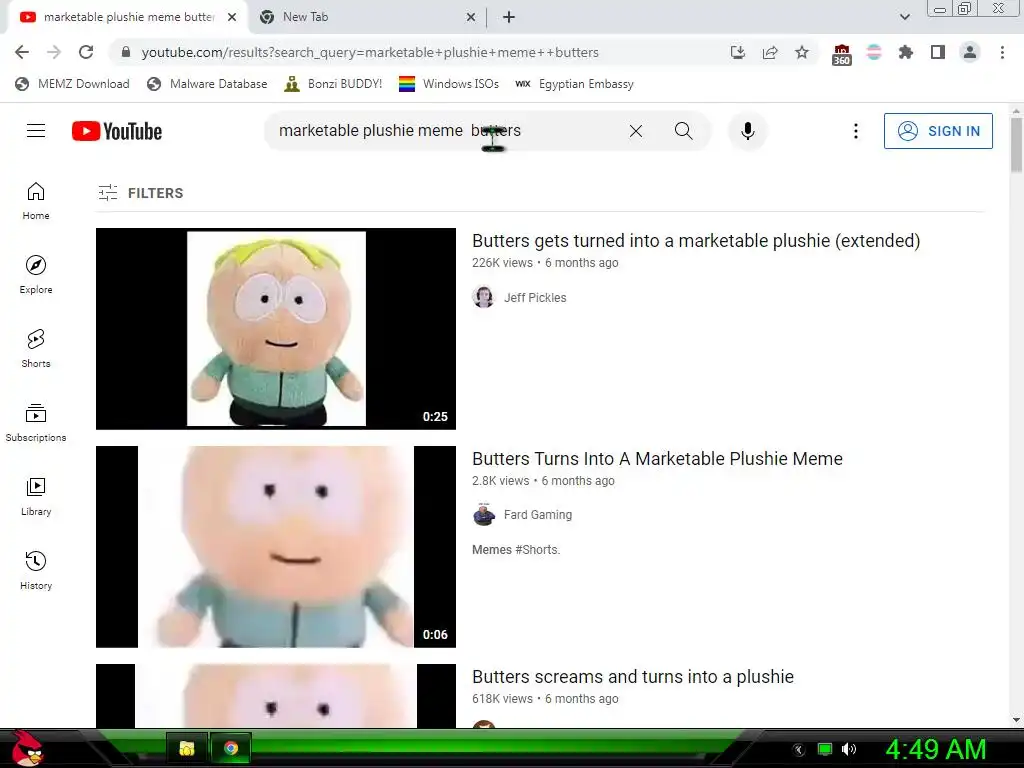Reload the YouTube results page
The image size is (1024, 768).
(x=86, y=52)
